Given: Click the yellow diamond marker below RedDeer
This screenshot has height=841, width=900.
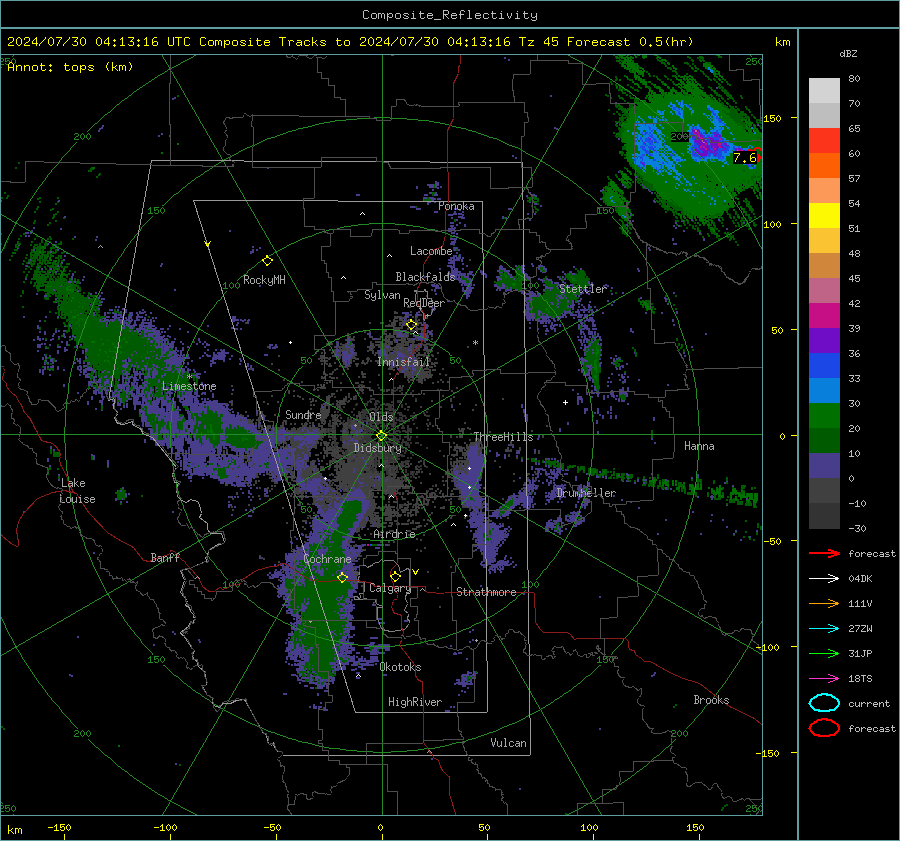Looking at the screenshot, I should coord(412,325).
